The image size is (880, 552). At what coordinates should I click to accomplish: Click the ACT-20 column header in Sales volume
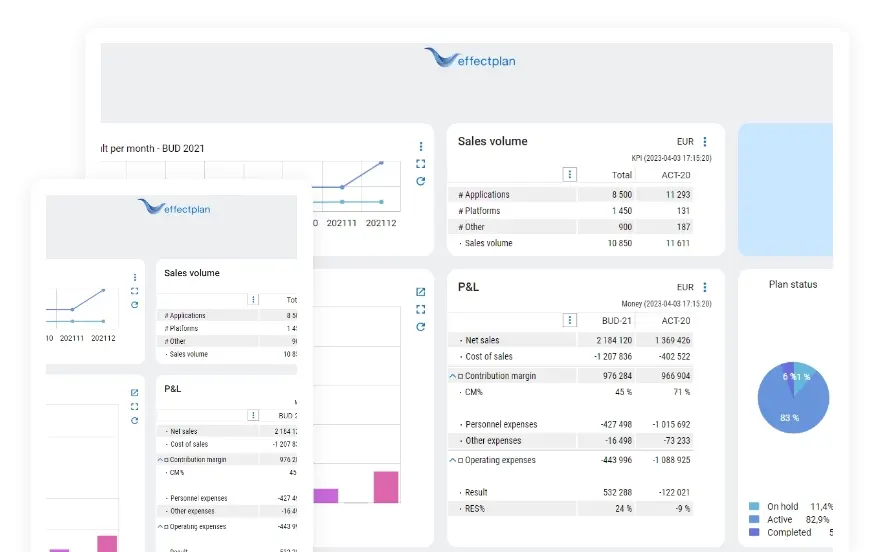pyautogui.click(x=676, y=175)
